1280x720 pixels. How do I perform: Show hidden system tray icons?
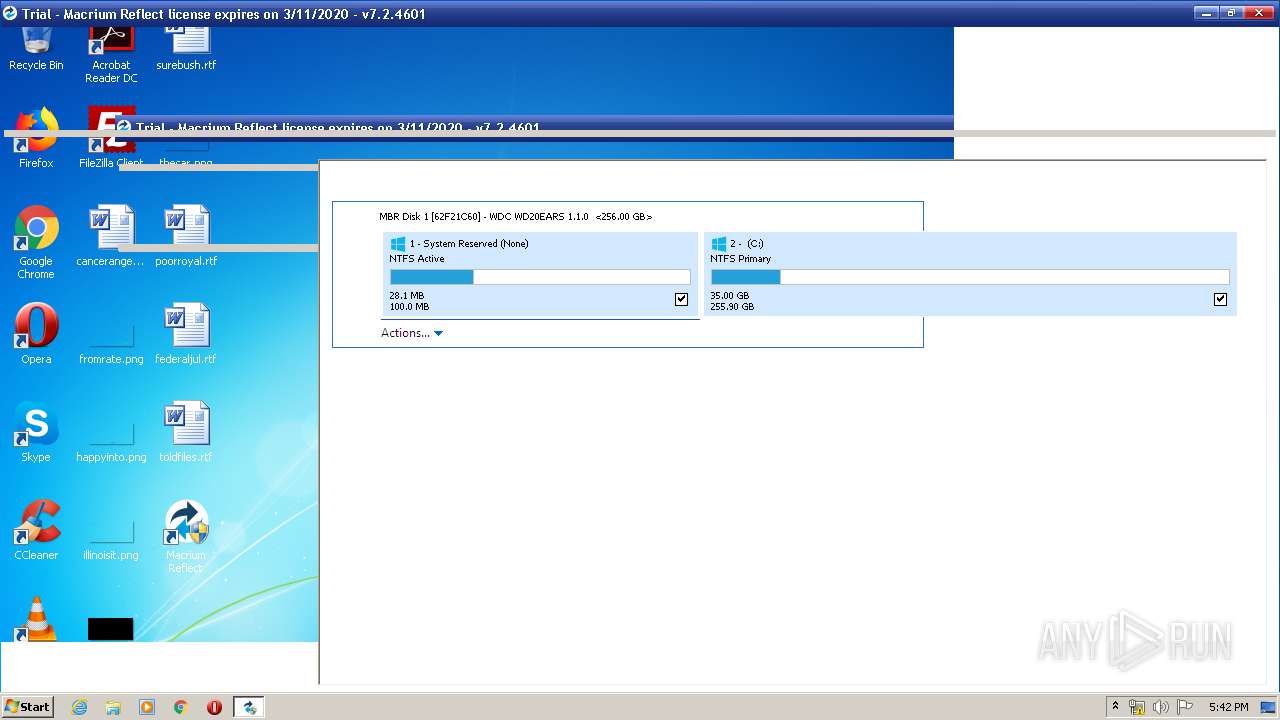[1115, 707]
